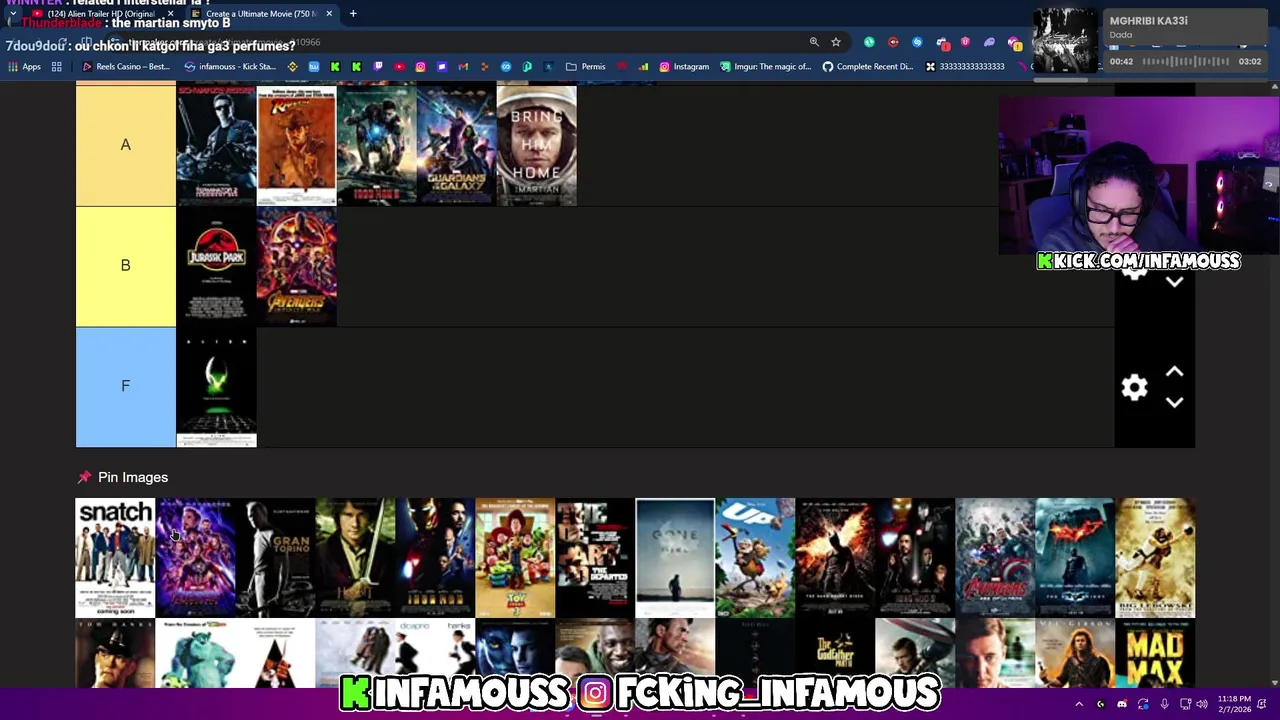Image resolution: width=1280 pixels, height=720 pixels.
Task: Pick Avengers Infinity War poster in tier B
Action: coord(296,266)
